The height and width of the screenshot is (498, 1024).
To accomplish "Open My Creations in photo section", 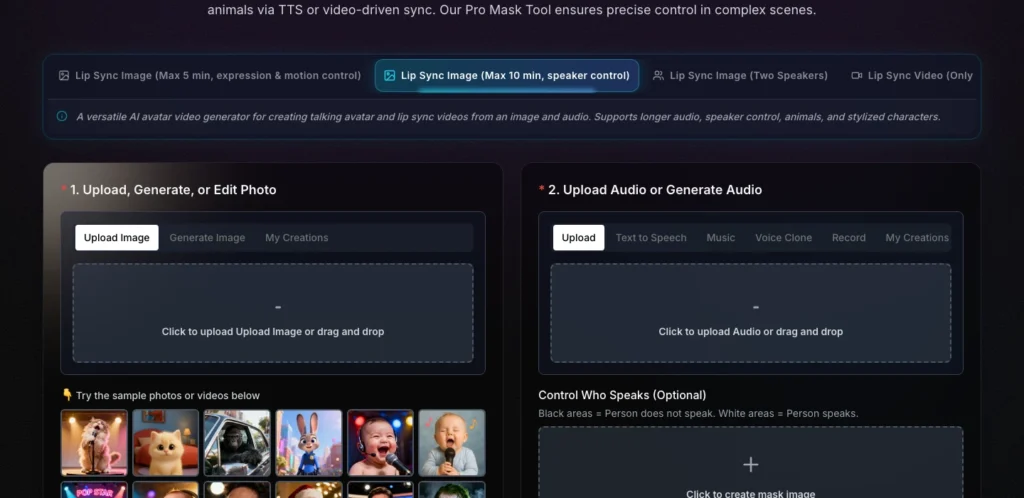I will click(296, 238).
